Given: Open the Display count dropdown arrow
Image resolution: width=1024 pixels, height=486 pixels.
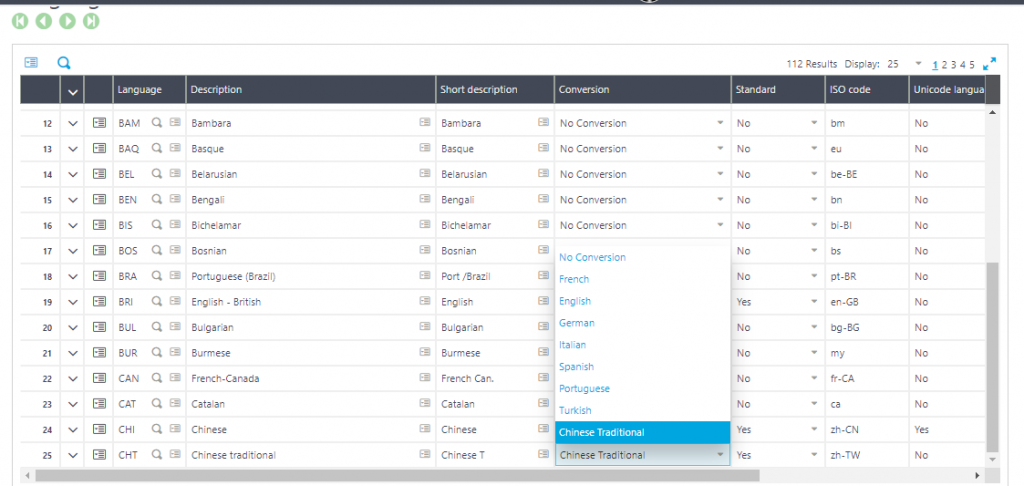Looking at the screenshot, I should (918, 63).
